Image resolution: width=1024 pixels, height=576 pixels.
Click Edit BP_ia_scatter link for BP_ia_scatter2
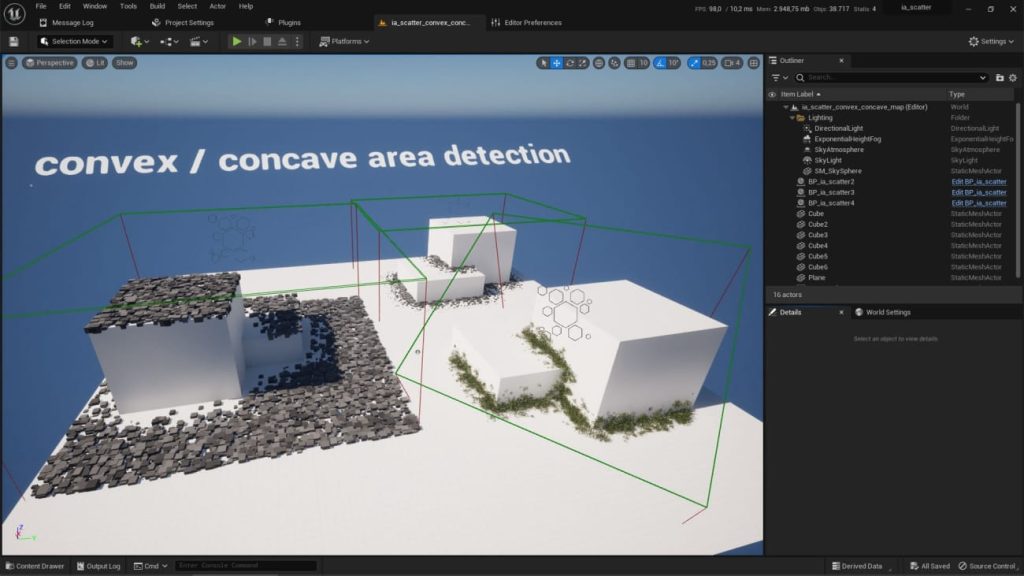click(x=978, y=182)
